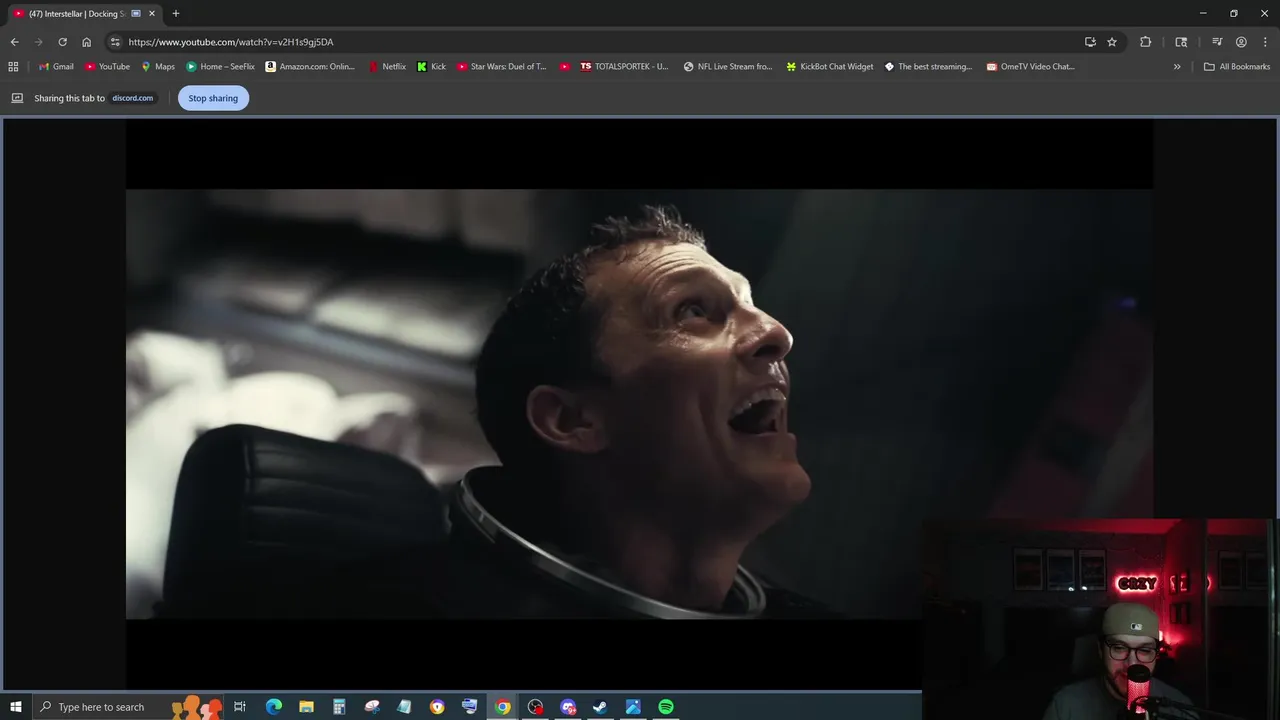Bookmark this page with the star

pos(1112,42)
